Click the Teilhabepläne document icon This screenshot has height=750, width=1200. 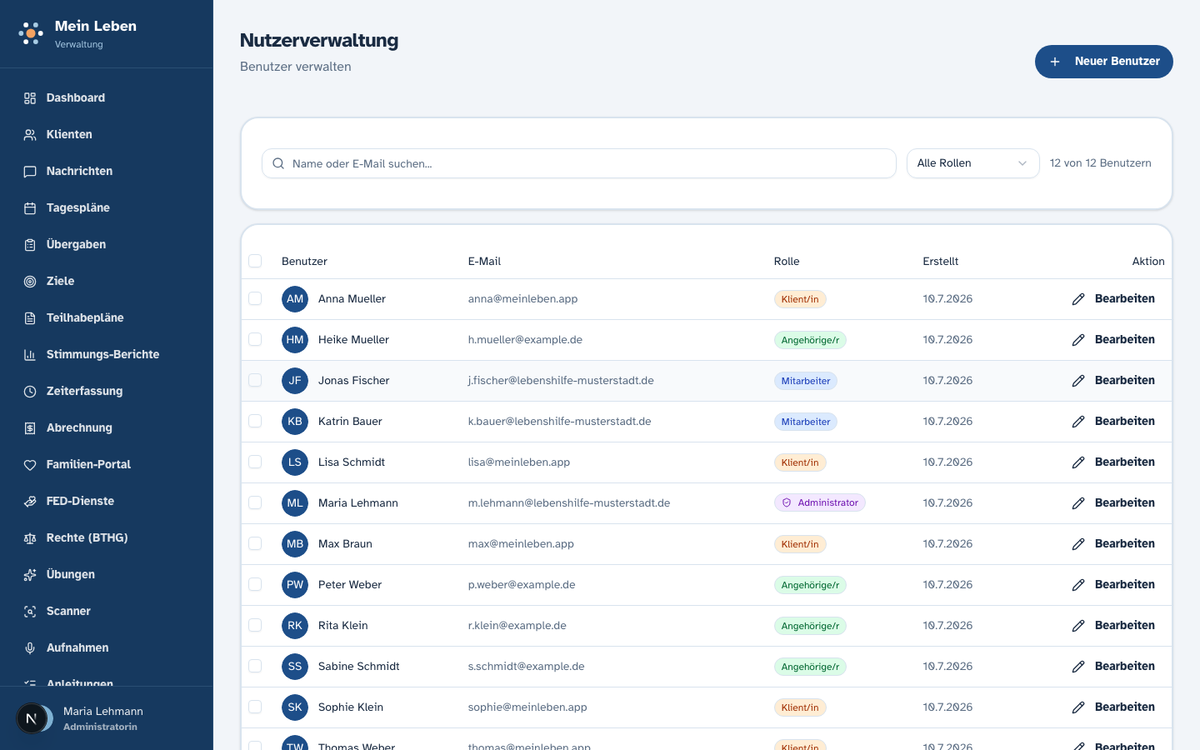pyautogui.click(x=30, y=318)
